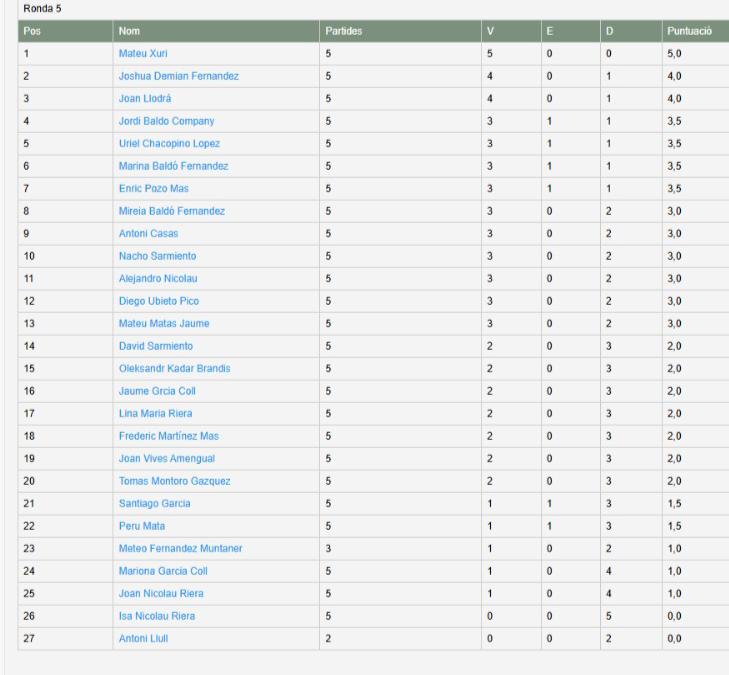The height and width of the screenshot is (675, 729).
Task: Open Mateu Xuri's player profile link
Action: (x=143, y=53)
